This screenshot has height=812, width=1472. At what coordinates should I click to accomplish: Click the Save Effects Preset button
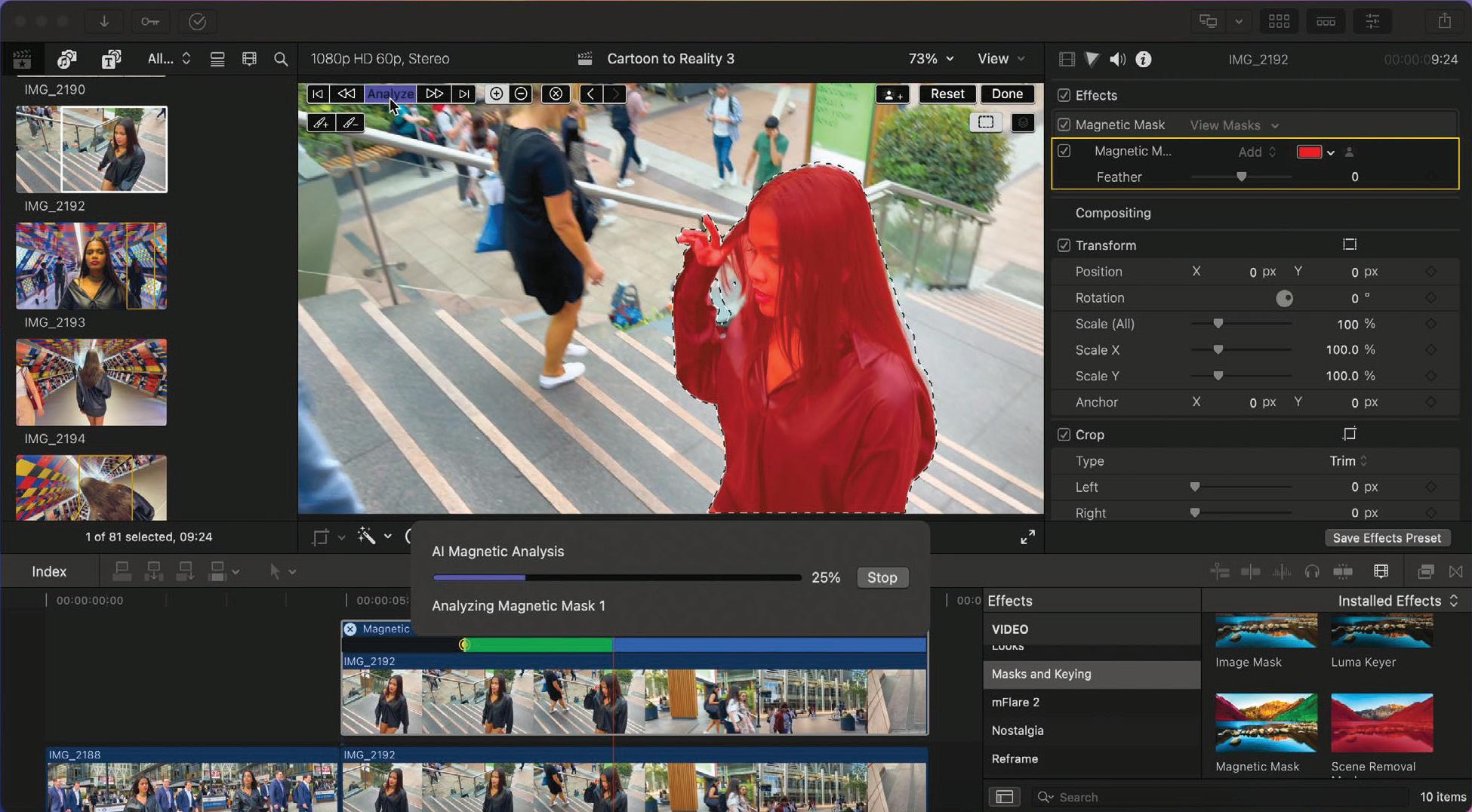tap(1386, 538)
